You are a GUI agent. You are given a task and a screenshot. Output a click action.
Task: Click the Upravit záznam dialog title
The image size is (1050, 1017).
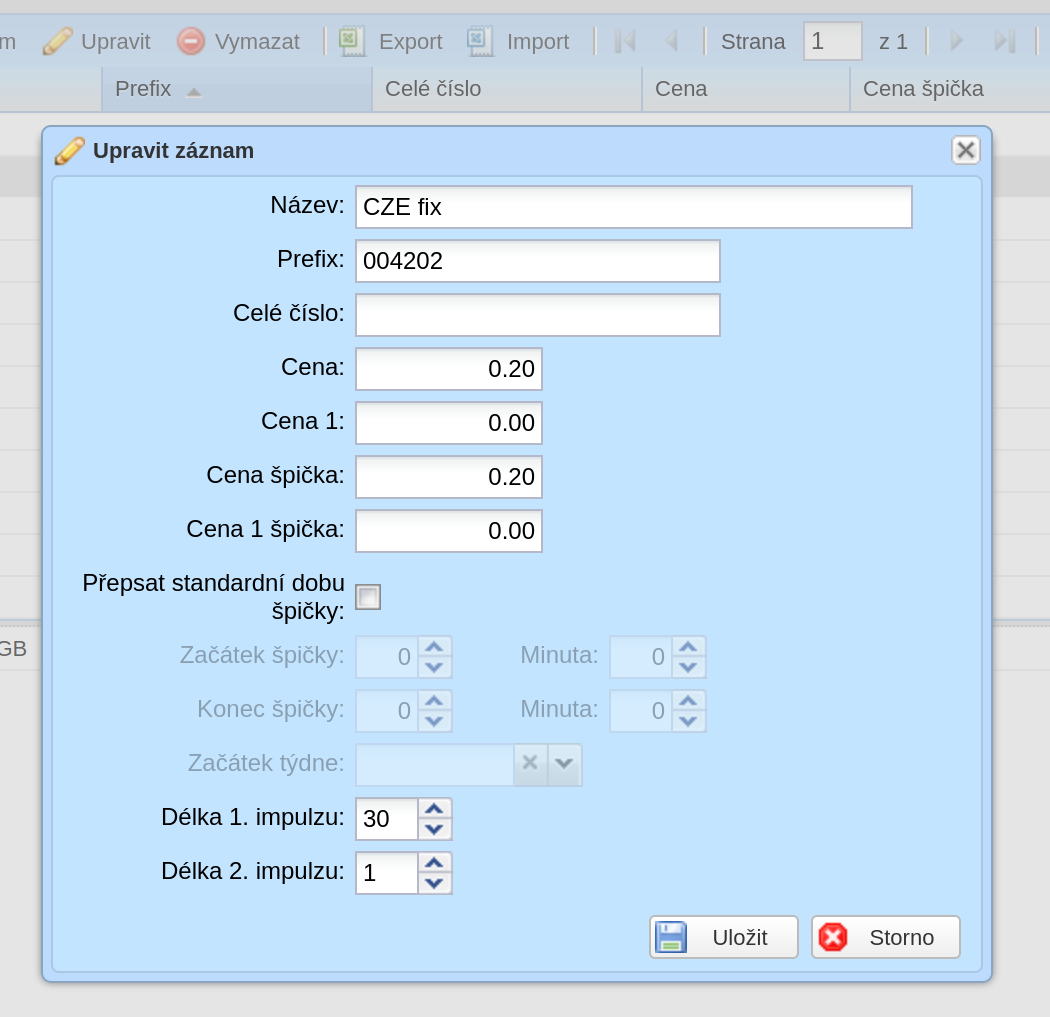(x=173, y=151)
